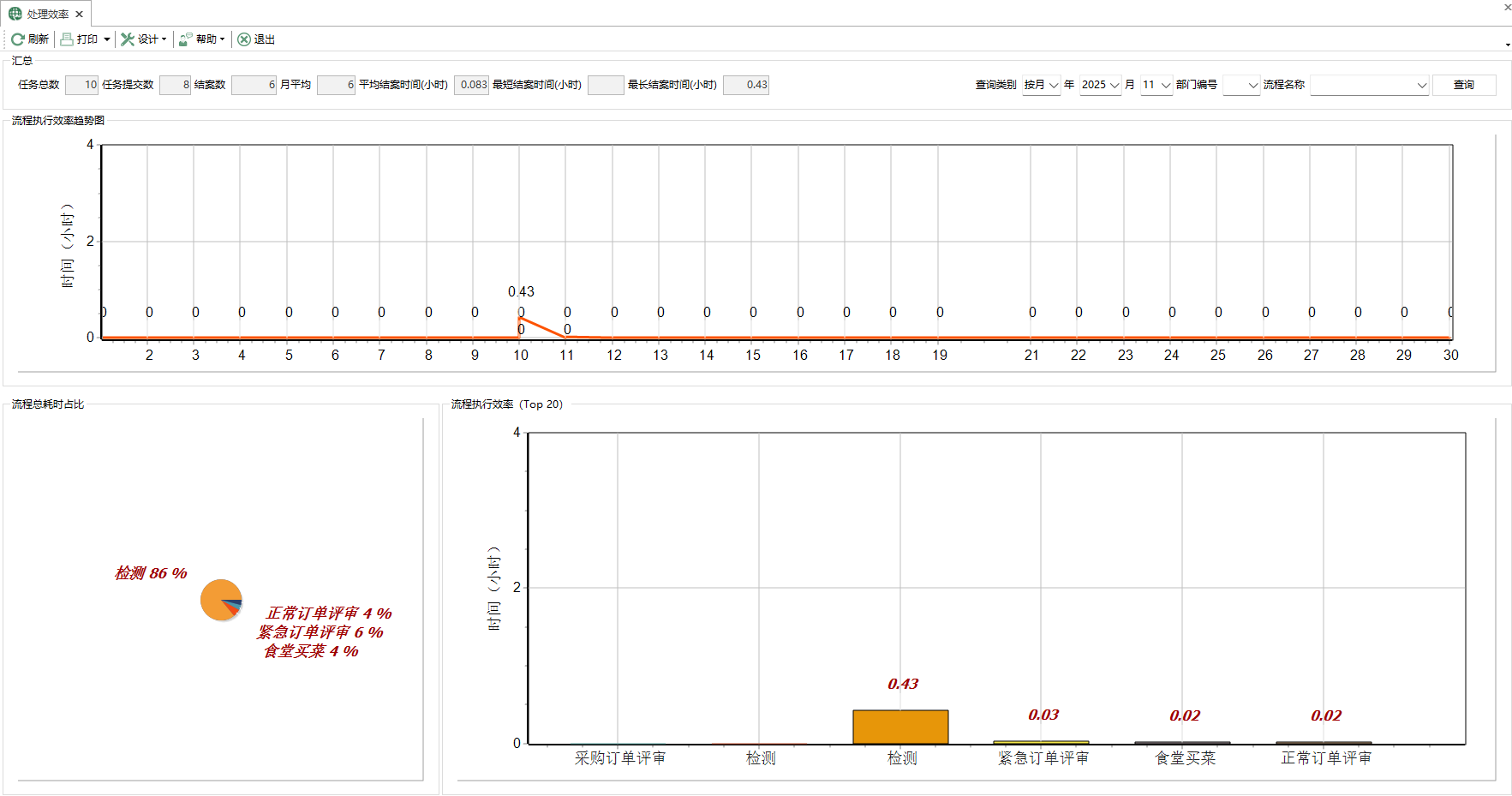Close the 处理效率 tab
Screen dimensions: 1512x796
tap(79, 15)
